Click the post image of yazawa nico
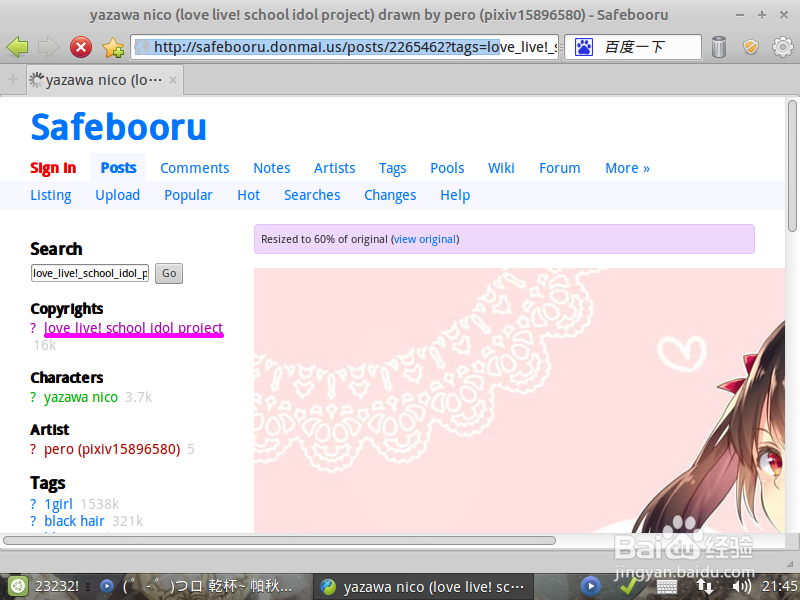Viewport: 800px width, 600px height. 519,401
